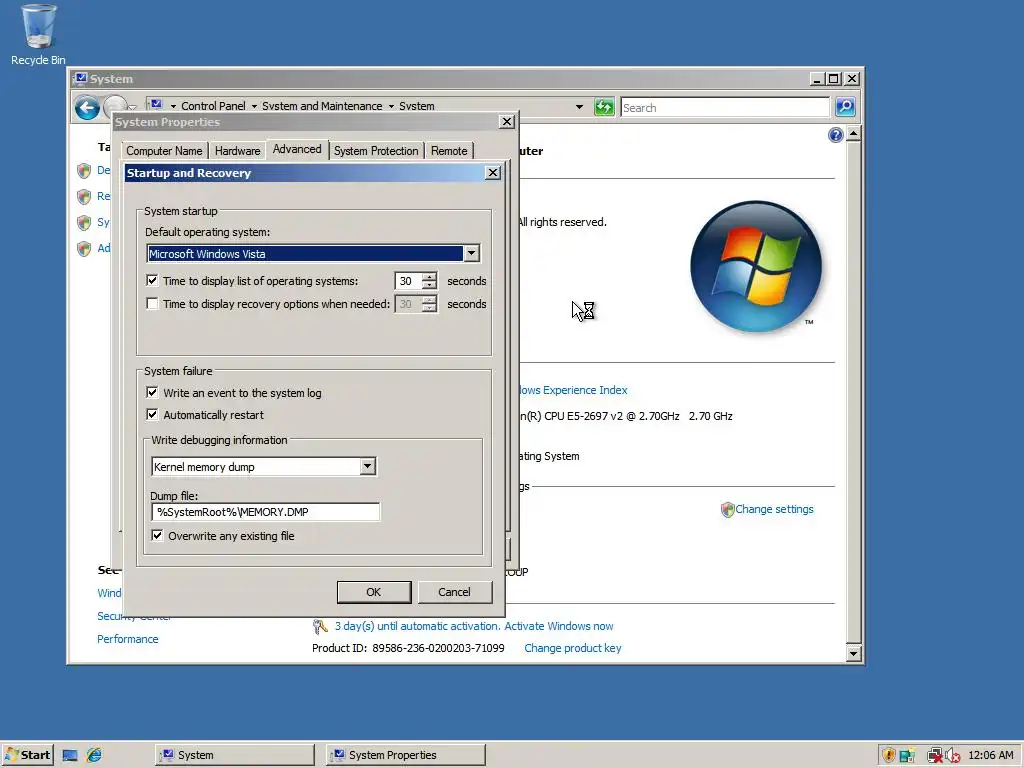Click the taskbar clock showing 12:06 AM
1024x768 pixels.
coord(991,755)
